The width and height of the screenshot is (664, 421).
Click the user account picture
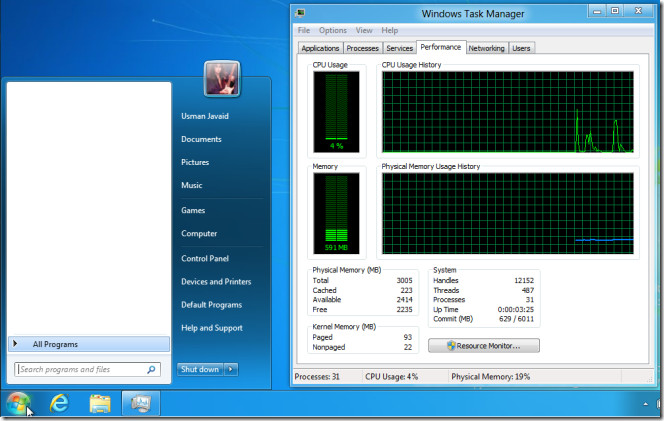(220, 79)
